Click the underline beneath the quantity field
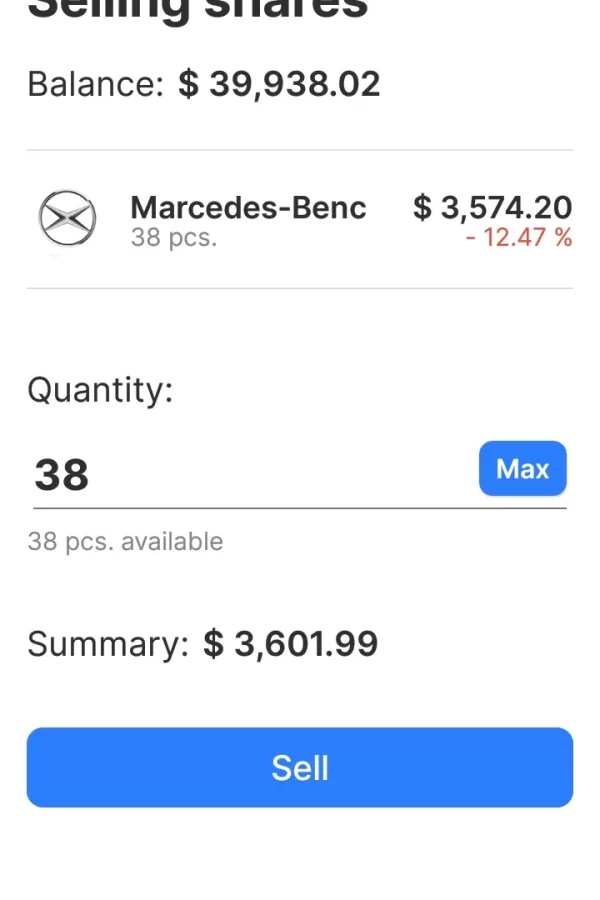 tap(300, 508)
